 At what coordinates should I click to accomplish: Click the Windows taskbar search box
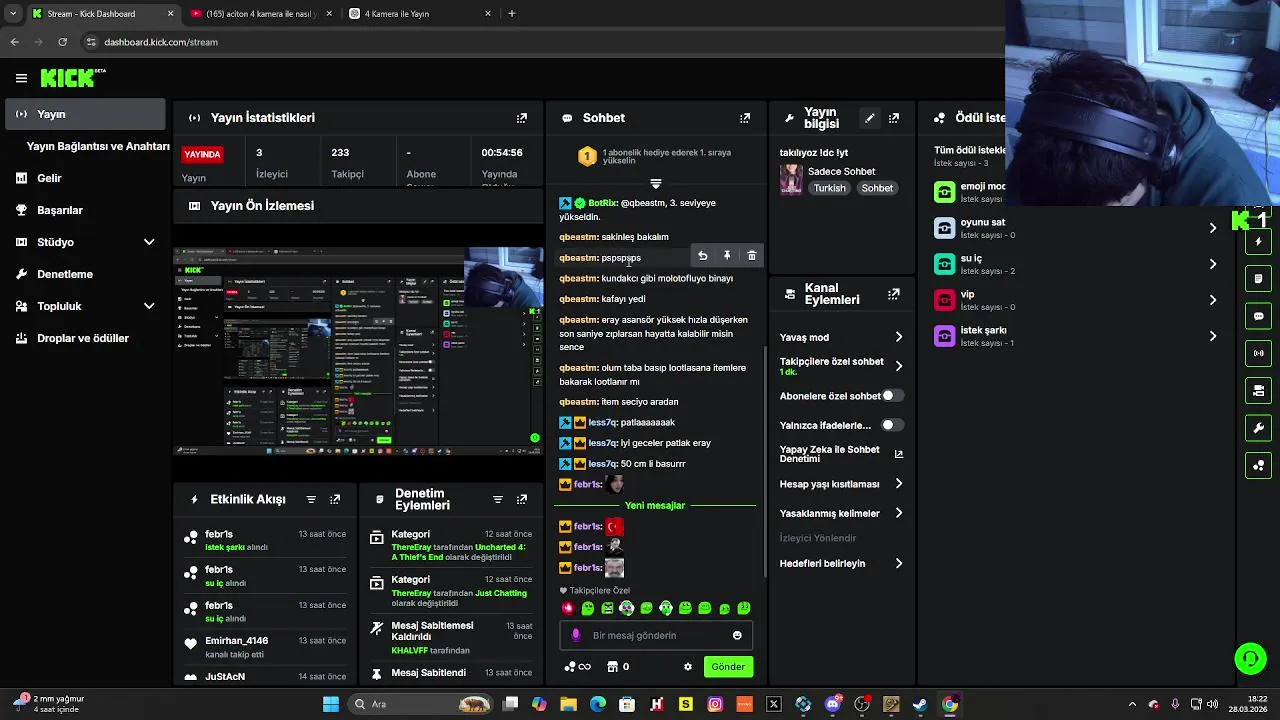click(x=421, y=704)
